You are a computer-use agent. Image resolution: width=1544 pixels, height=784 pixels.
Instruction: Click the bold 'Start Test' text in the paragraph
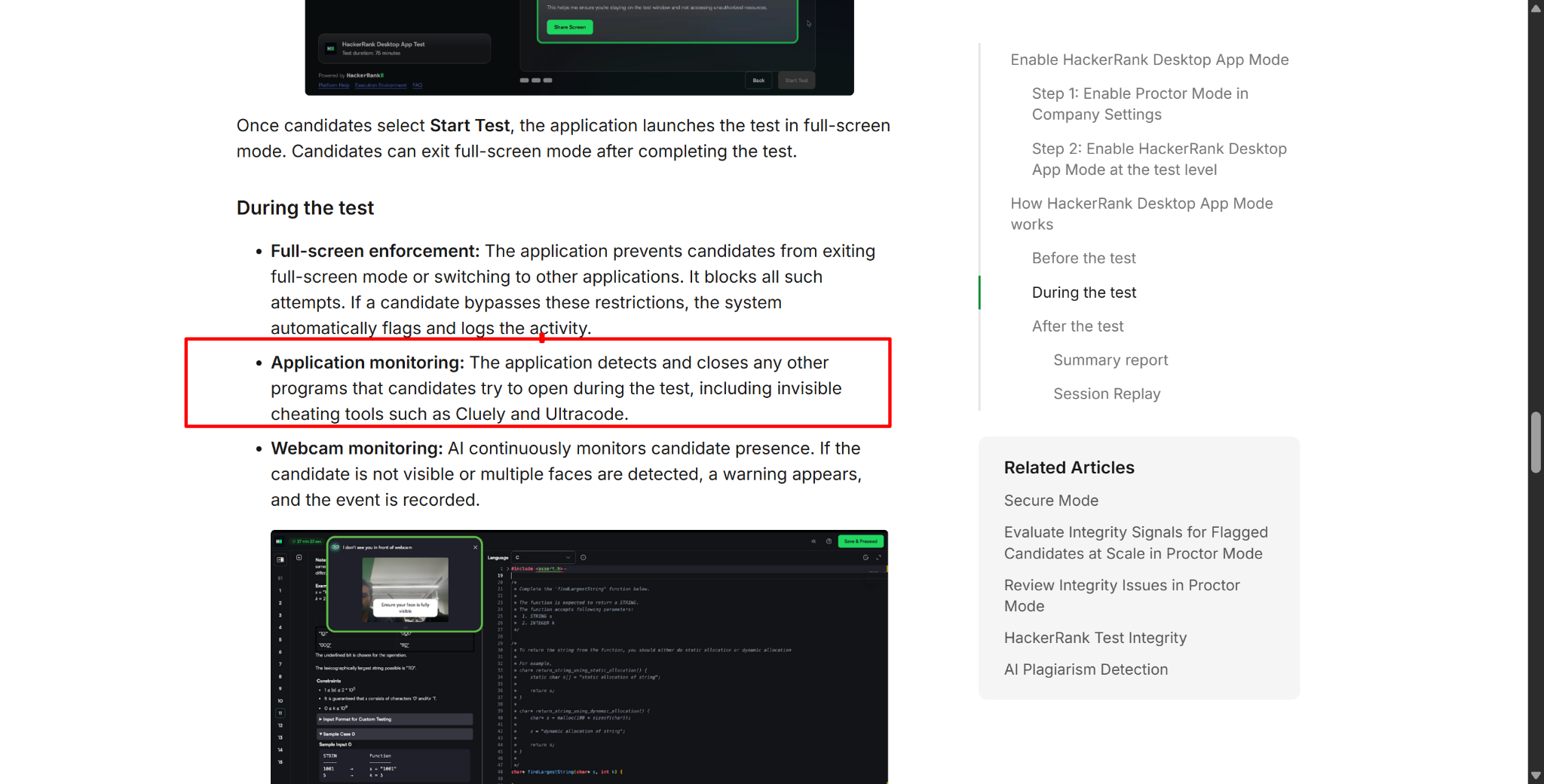tap(470, 125)
